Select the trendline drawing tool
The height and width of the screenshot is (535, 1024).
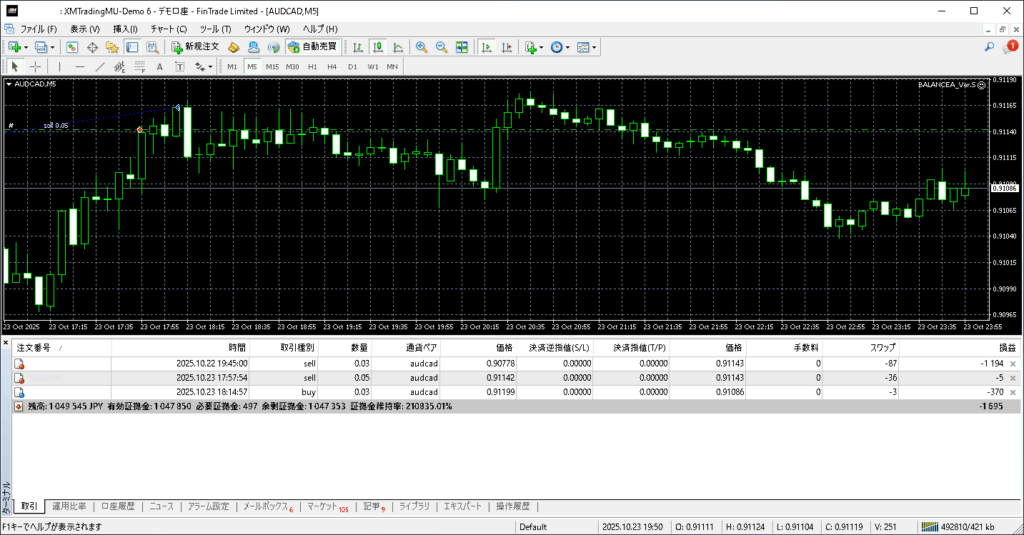tap(99, 67)
